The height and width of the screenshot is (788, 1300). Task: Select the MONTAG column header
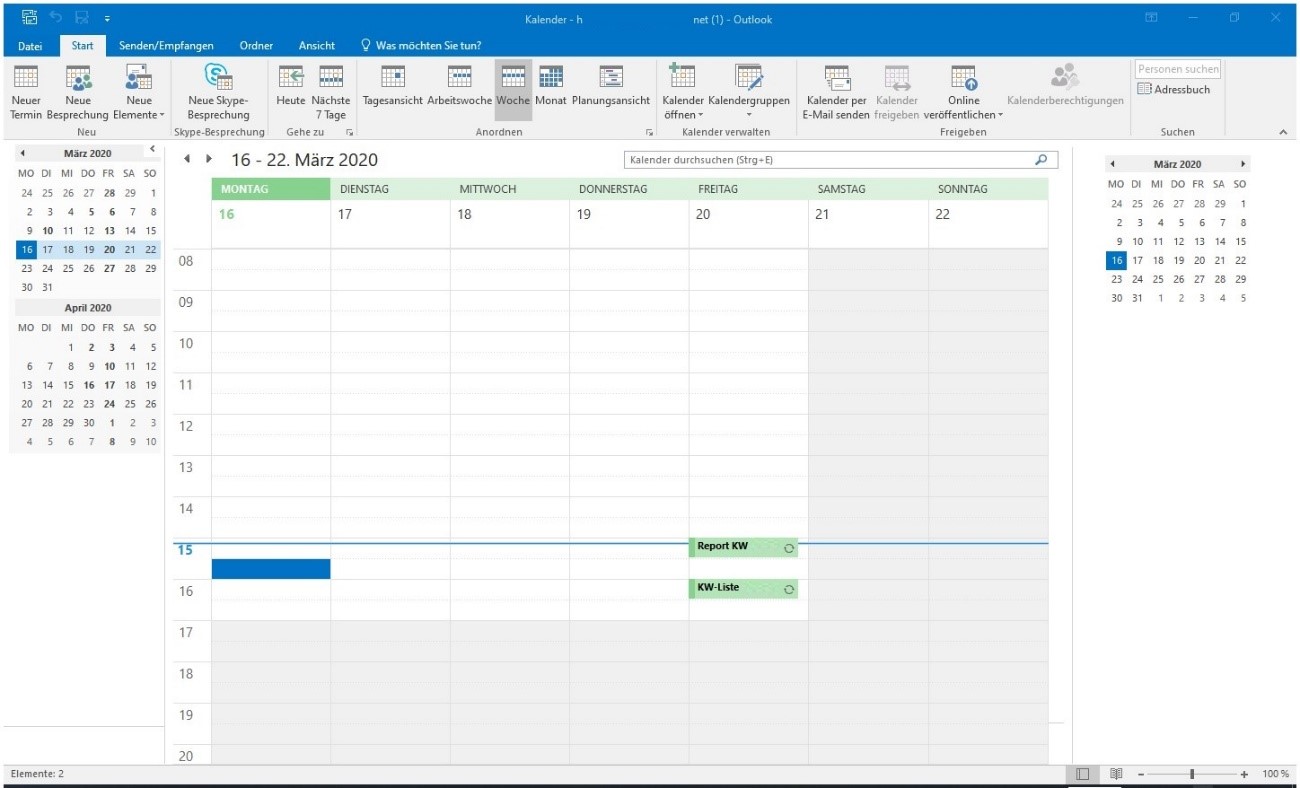pos(271,189)
